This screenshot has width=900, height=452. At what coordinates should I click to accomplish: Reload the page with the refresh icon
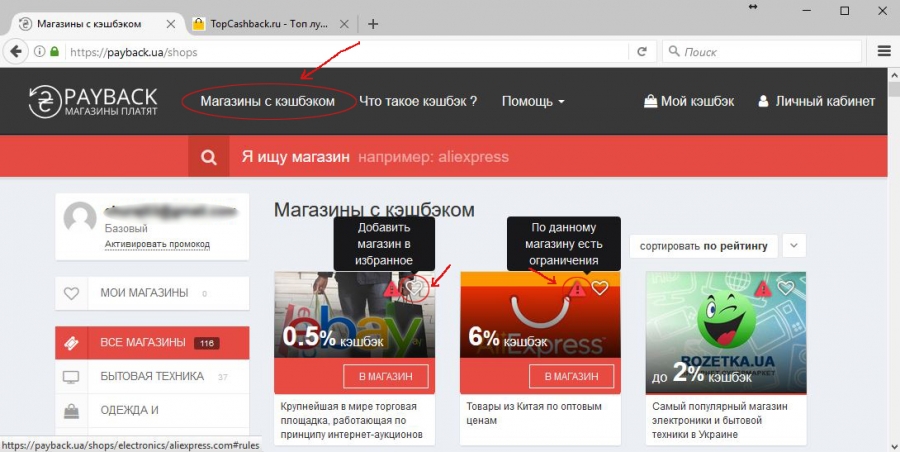(x=642, y=52)
